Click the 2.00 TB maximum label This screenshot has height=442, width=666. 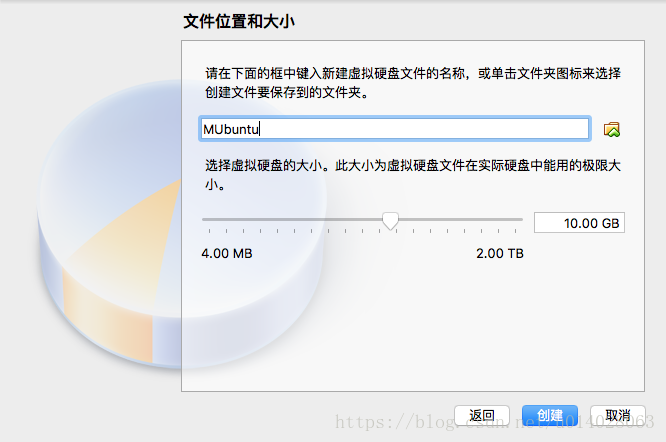tap(500, 253)
